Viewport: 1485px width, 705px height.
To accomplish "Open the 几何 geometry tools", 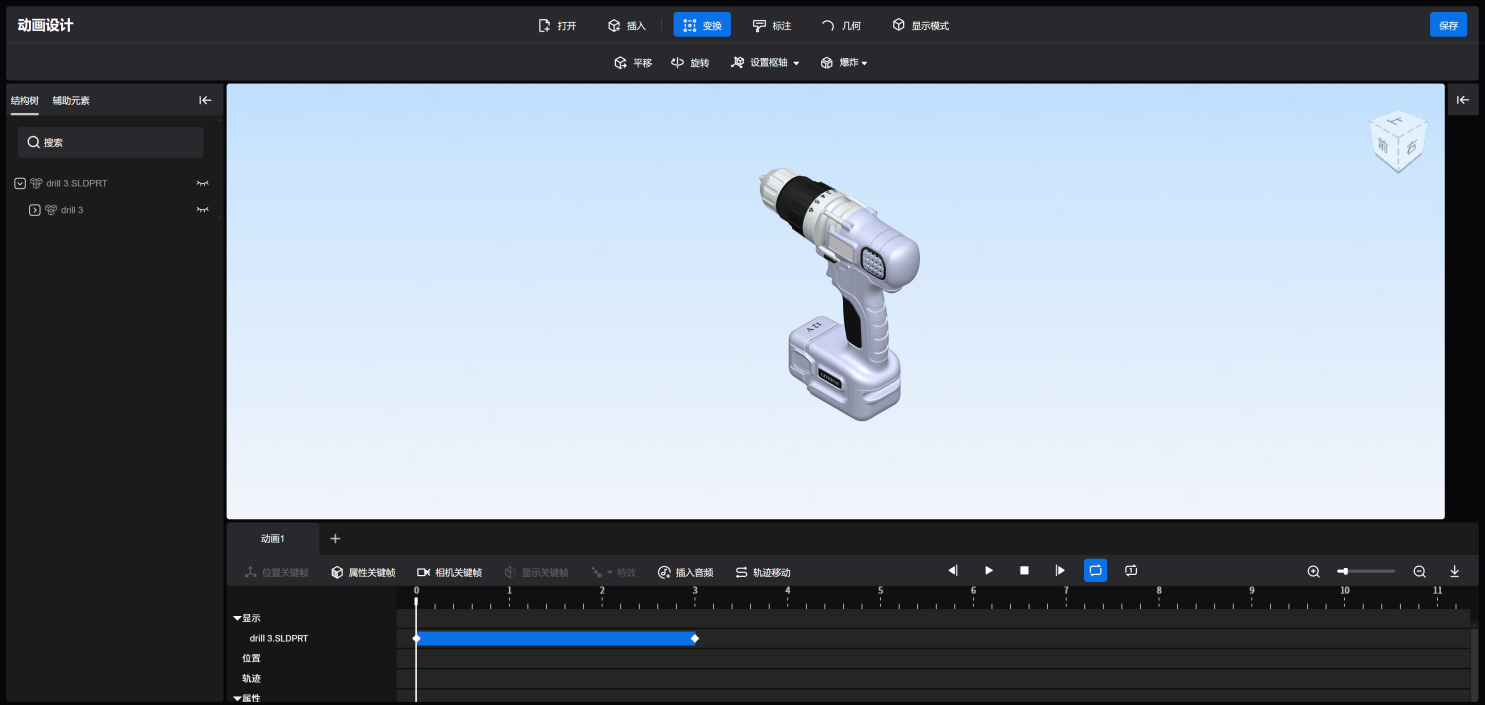I will pyautogui.click(x=841, y=25).
